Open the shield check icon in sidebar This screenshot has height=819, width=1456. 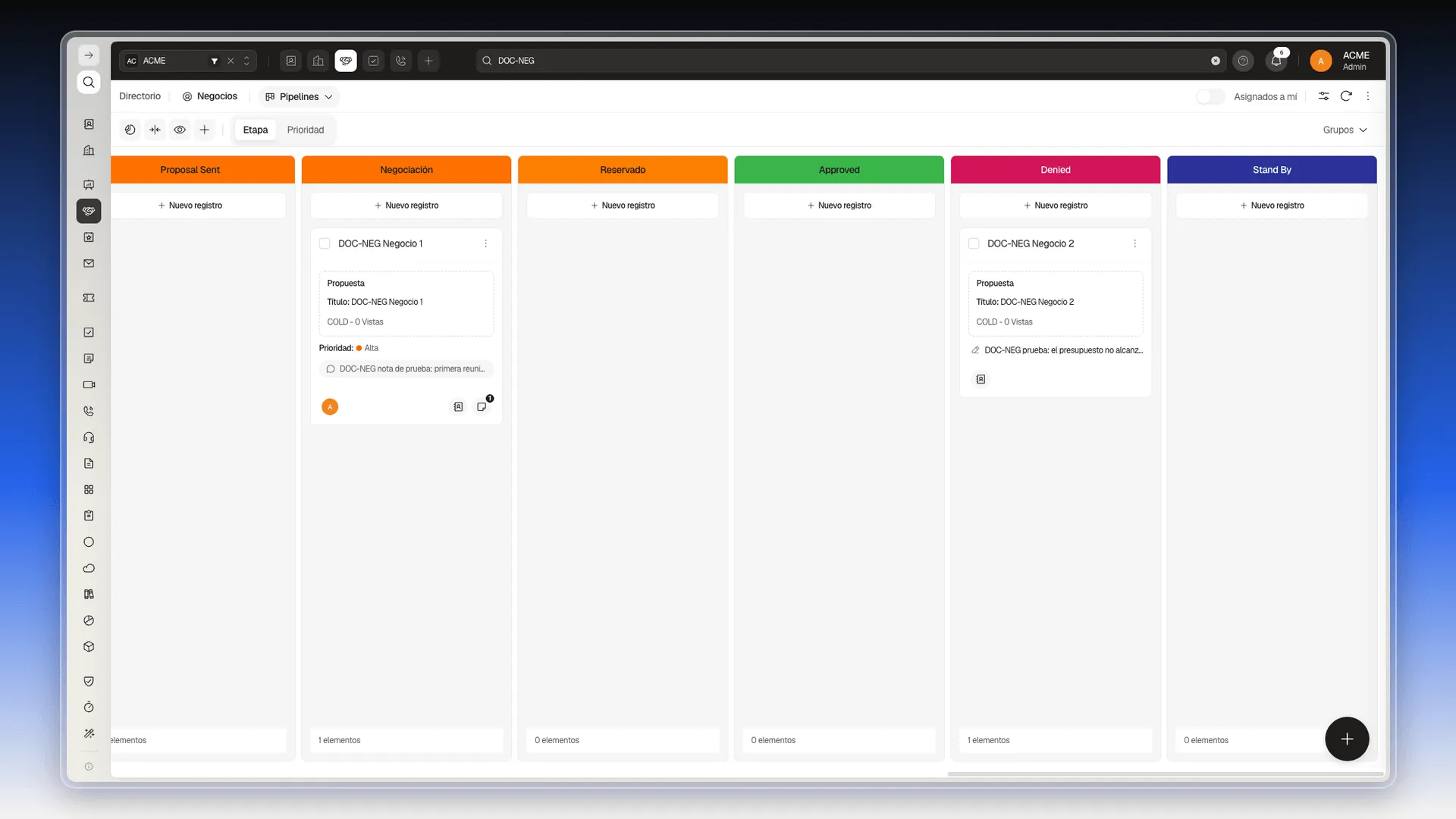click(89, 681)
